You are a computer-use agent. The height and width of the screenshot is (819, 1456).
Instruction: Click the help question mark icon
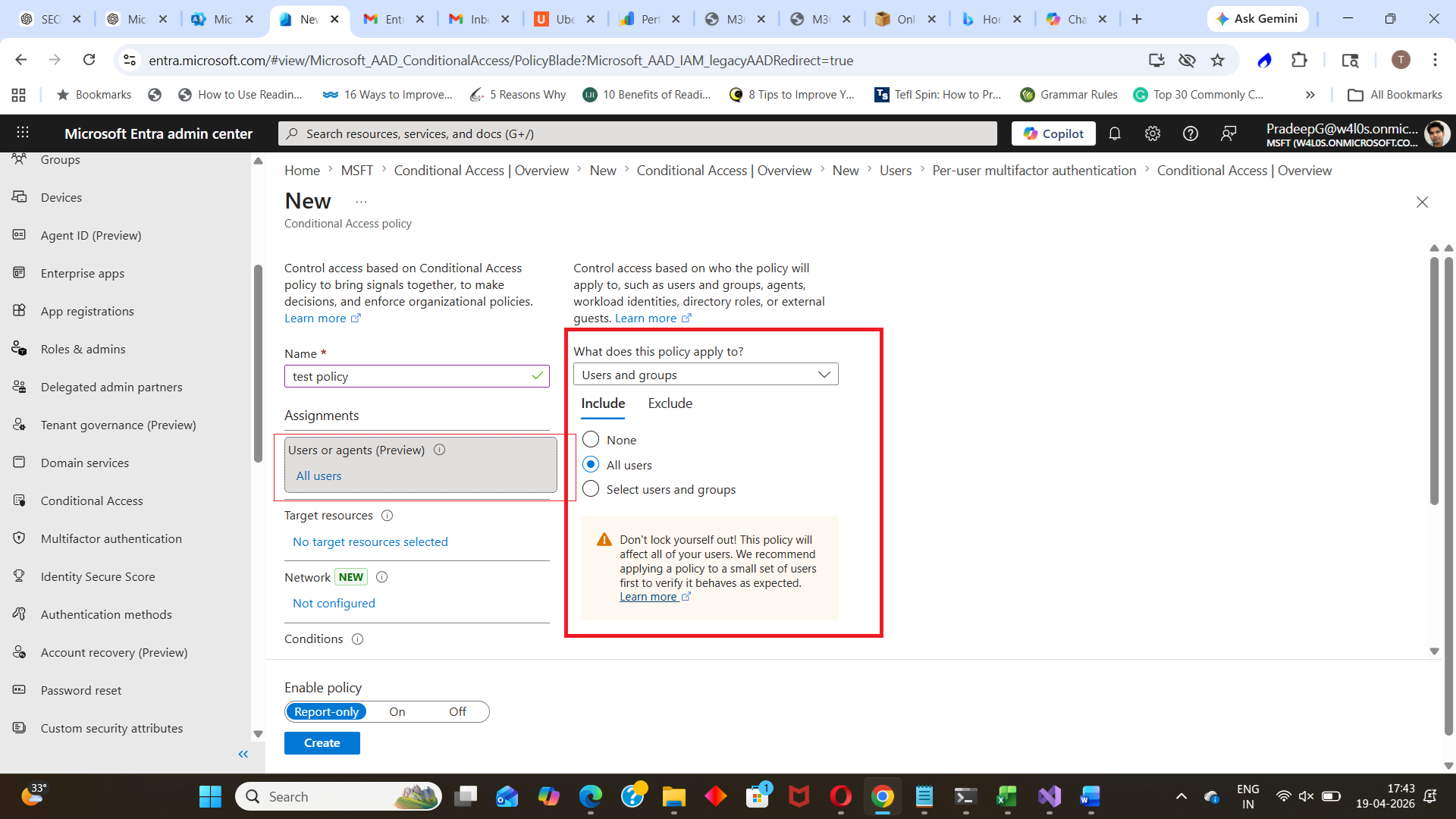[1190, 133]
